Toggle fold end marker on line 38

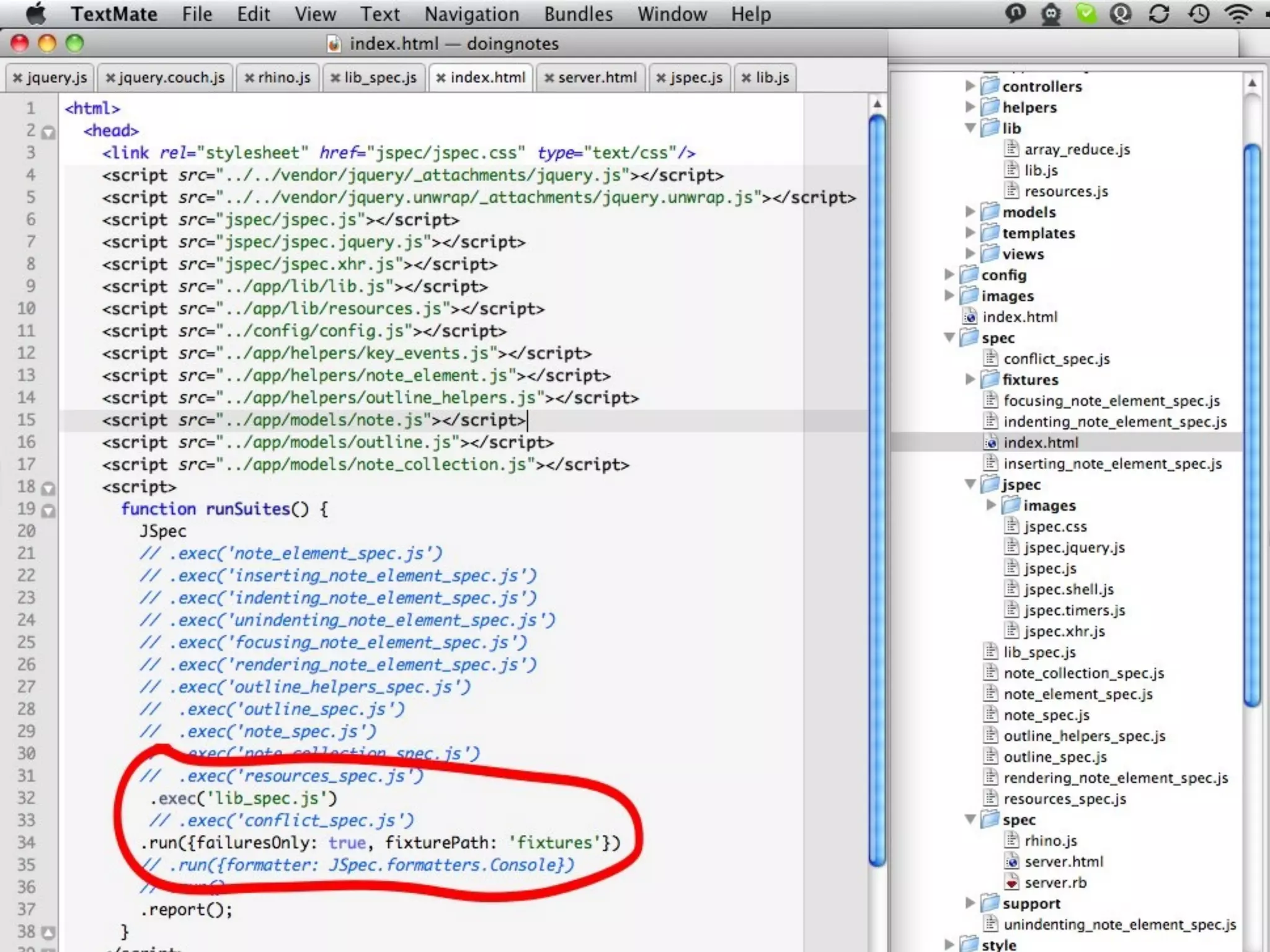click(48, 932)
